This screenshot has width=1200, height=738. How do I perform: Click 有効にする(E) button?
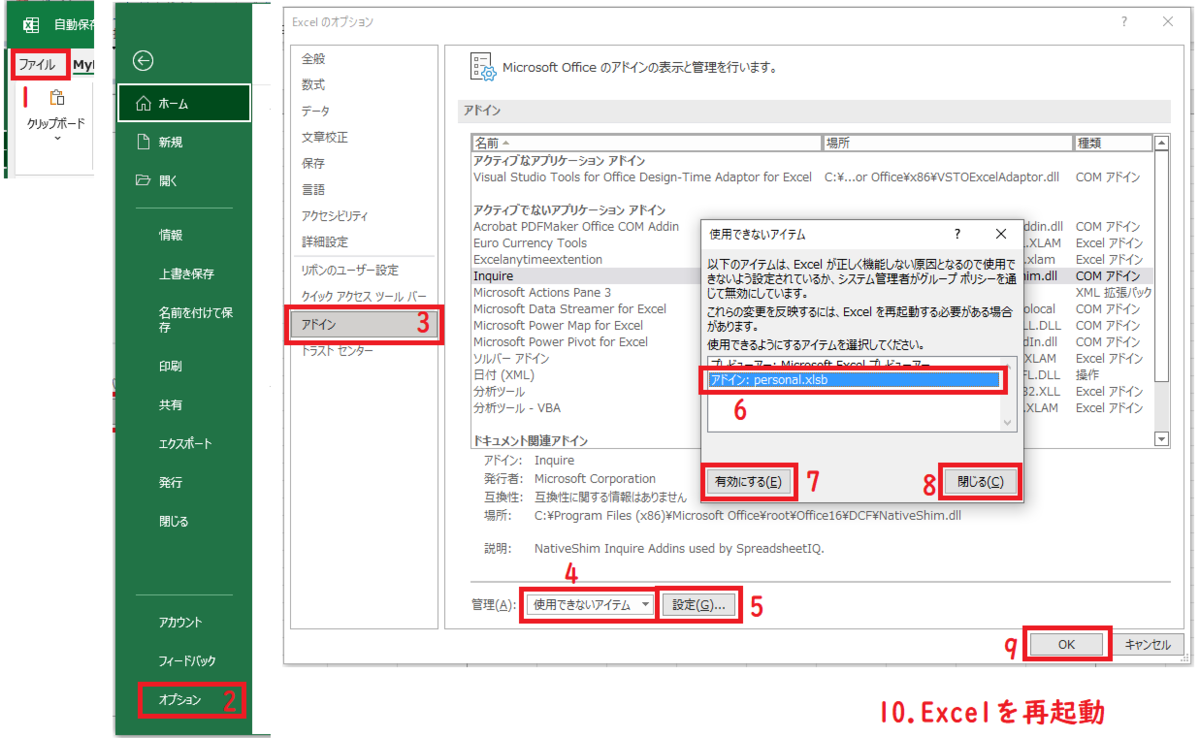[749, 482]
